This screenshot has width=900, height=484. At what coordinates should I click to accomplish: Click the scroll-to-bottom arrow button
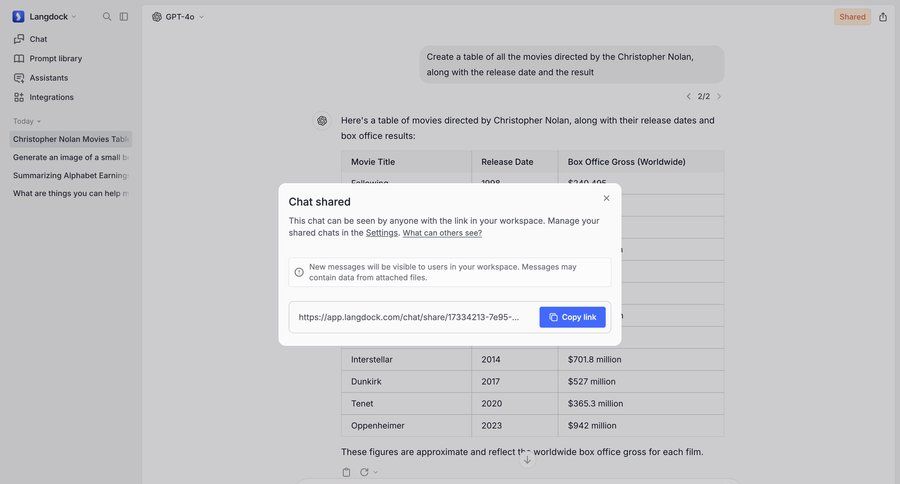pos(527,459)
